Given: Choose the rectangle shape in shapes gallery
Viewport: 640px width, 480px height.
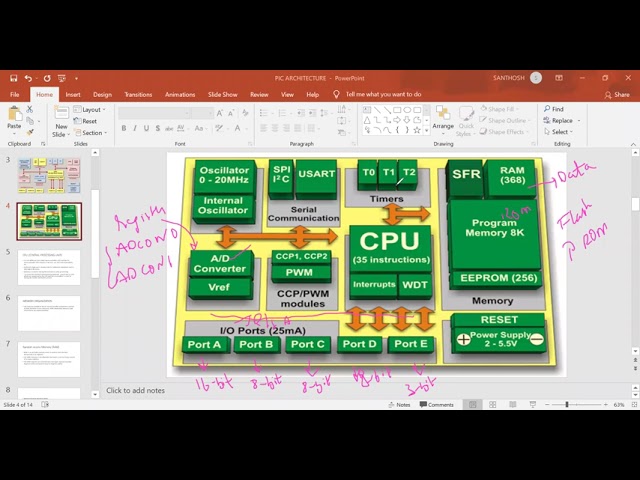Looking at the screenshot, I should click(x=397, y=110).
